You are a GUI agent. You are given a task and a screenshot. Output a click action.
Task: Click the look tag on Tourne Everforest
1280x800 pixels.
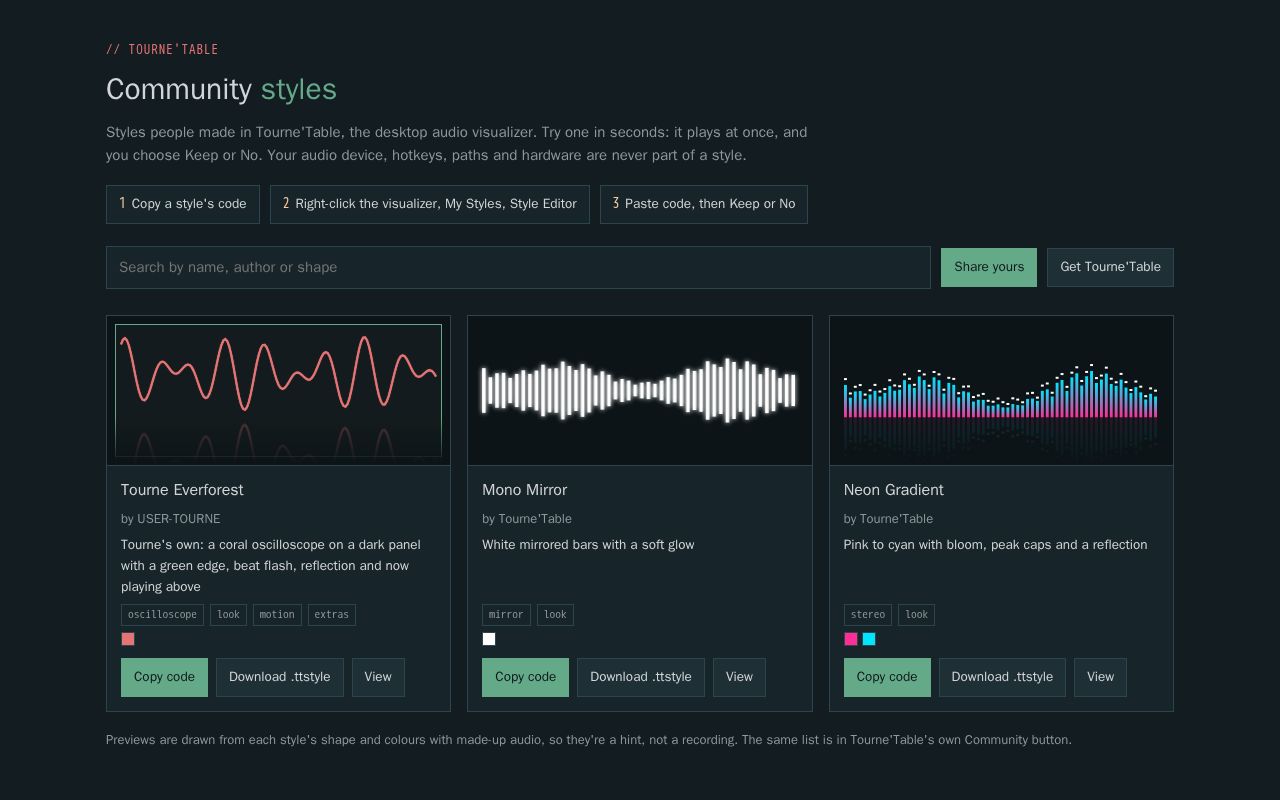(x=228, y=615)
